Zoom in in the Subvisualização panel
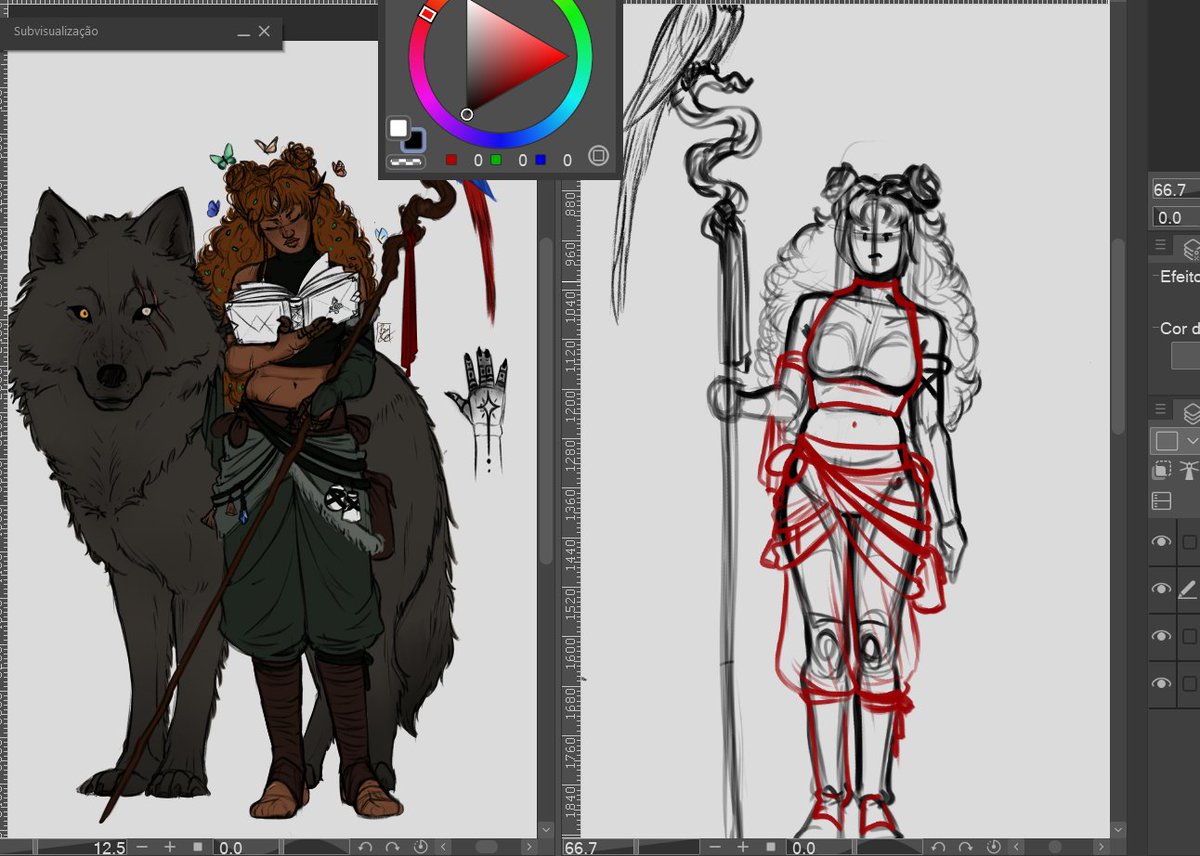The width and height of the screenshot is (1200, 856). point(170,847)
